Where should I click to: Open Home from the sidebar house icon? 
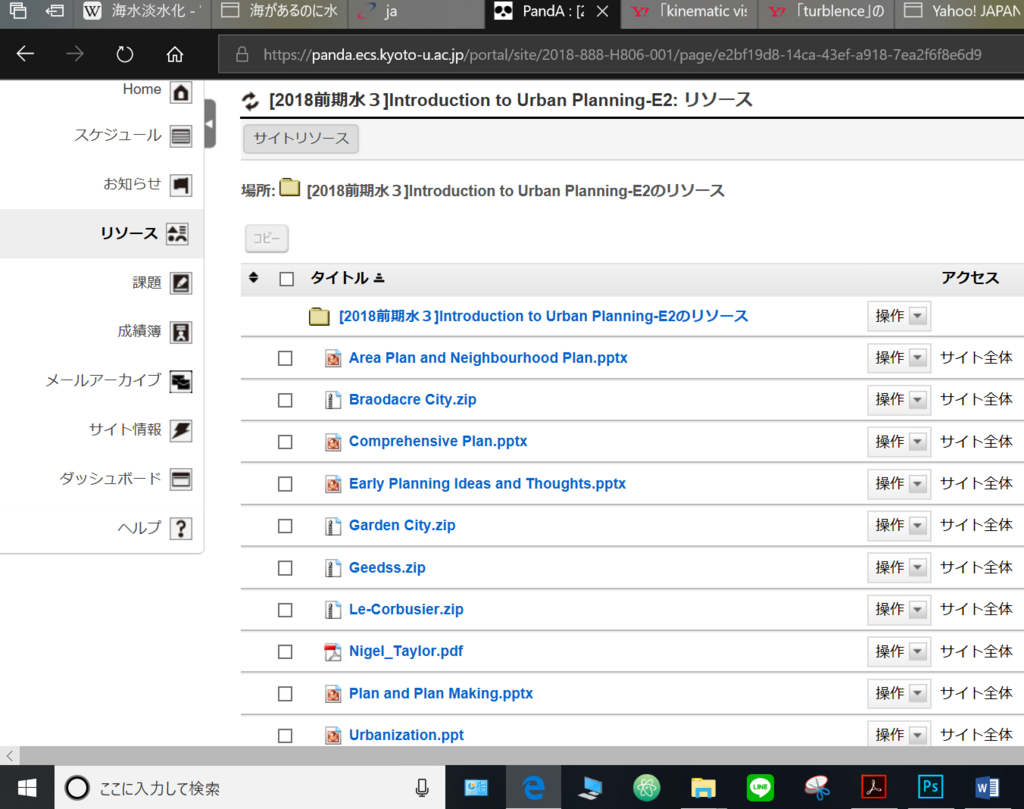(181, 93)
